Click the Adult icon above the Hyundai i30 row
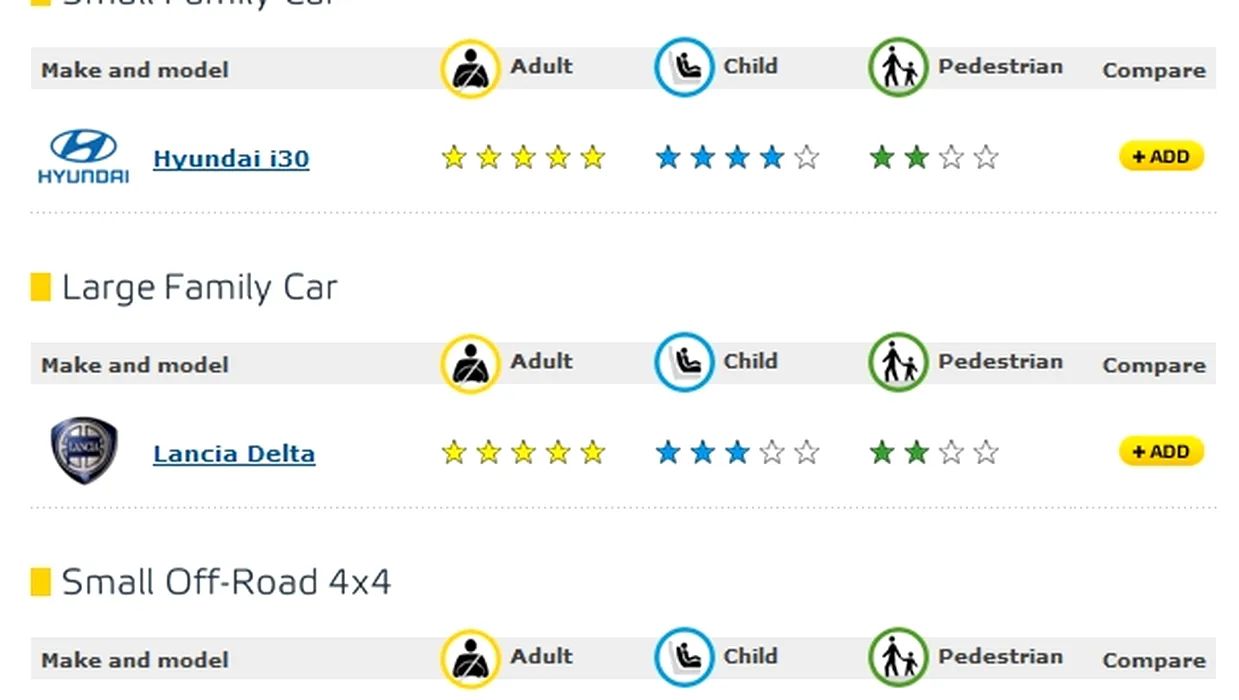 (470, 68)
